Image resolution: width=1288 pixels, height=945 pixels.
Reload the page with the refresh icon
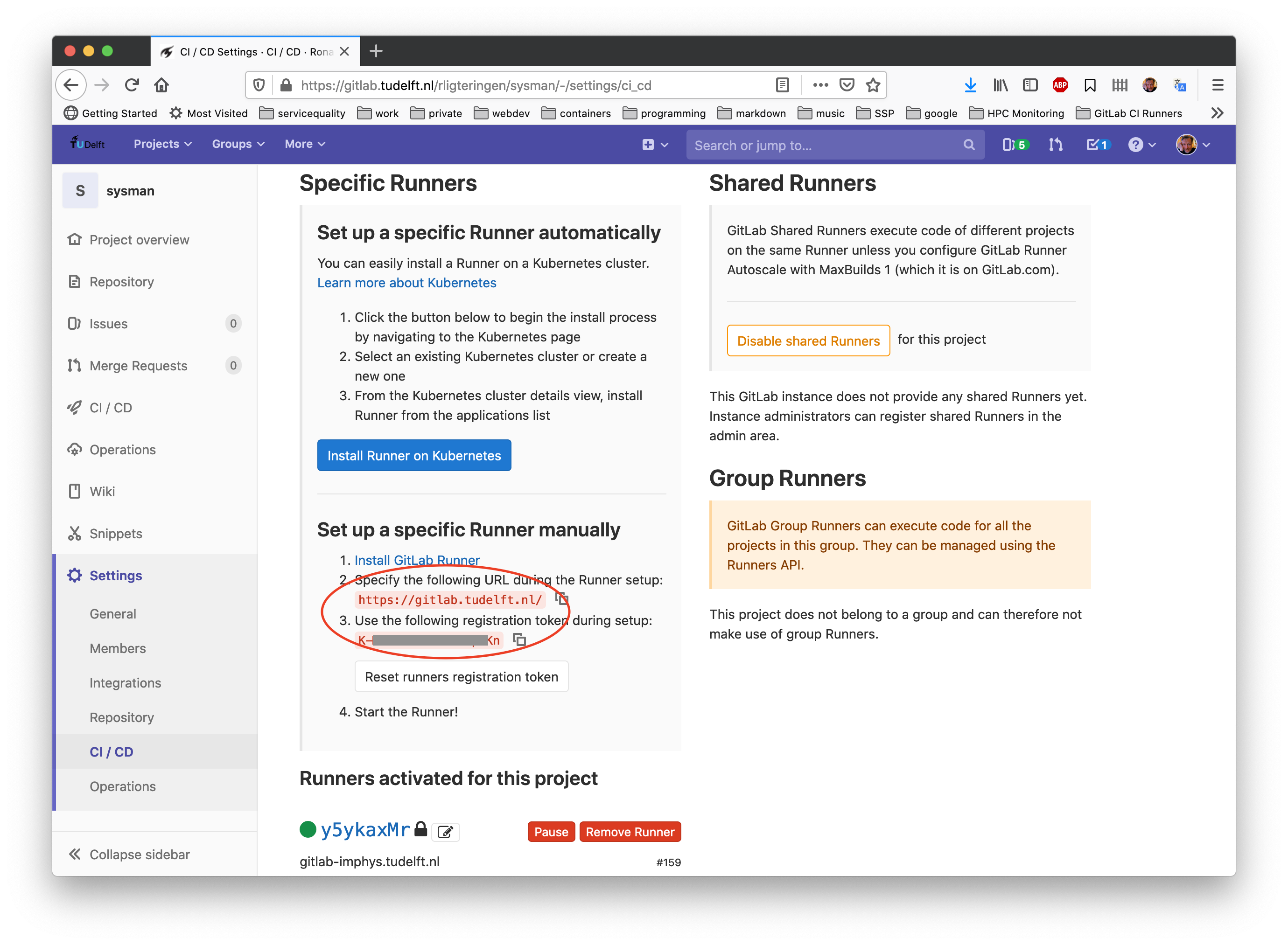click(x=132, y=85)
